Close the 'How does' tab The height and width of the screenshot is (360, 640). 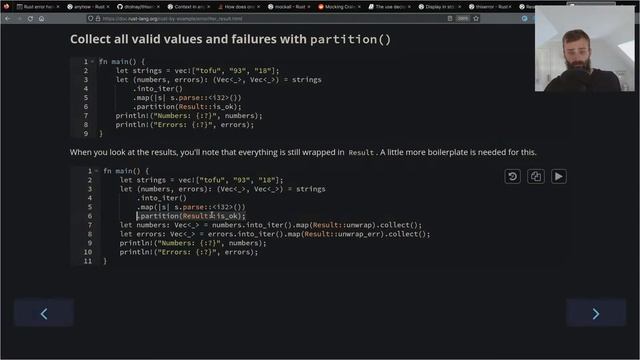pyautogui.click(x=258, y=7)
